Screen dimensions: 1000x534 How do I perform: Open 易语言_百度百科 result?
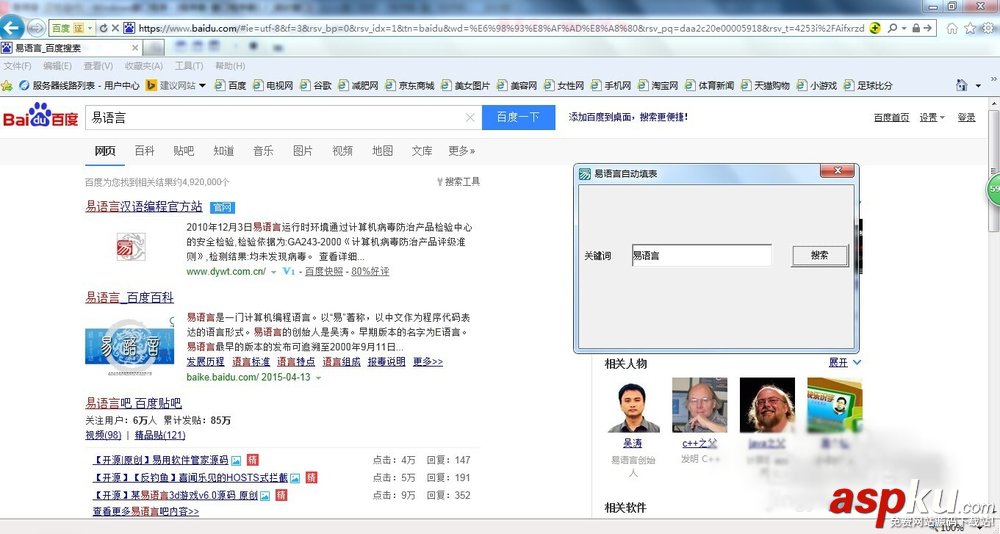[129, 297]
